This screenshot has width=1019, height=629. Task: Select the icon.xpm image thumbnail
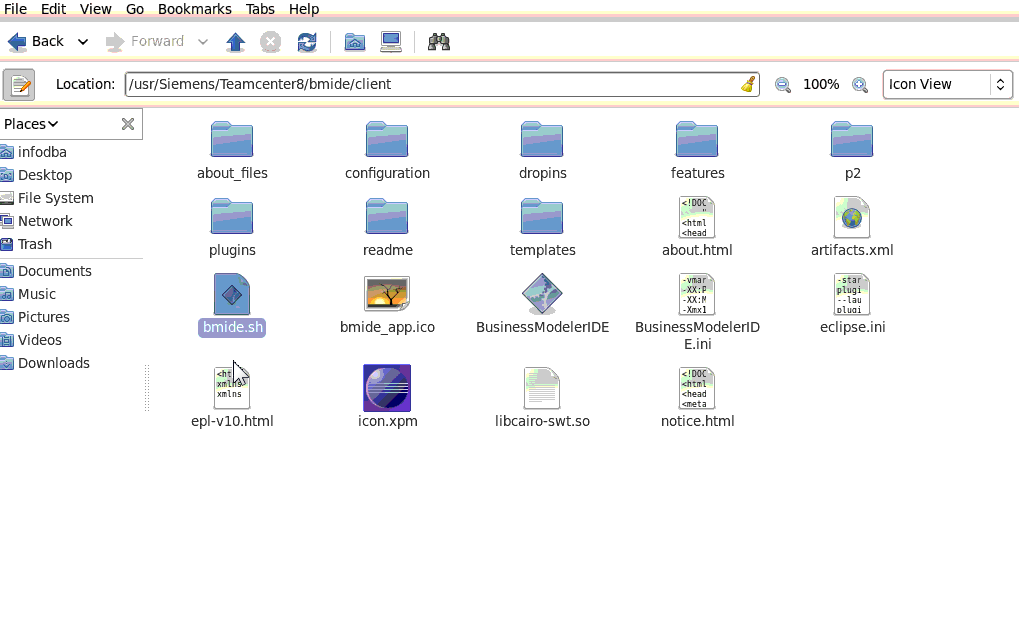[x=387, y=388]
